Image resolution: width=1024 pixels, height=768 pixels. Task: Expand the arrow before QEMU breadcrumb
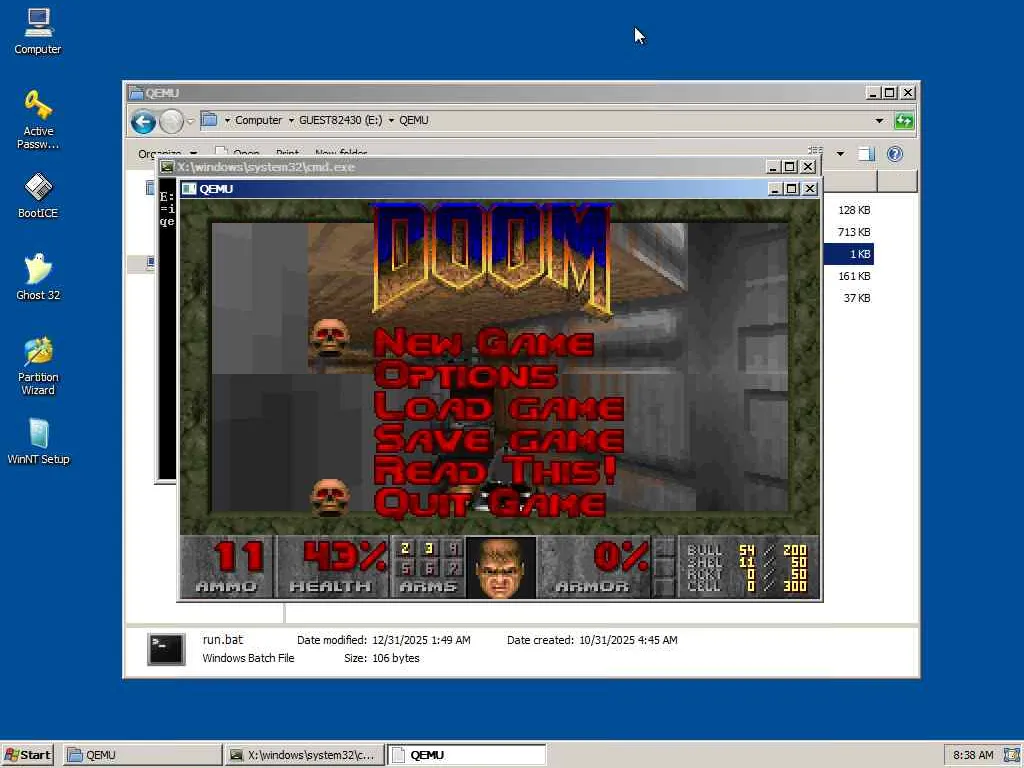click(391, 120)
